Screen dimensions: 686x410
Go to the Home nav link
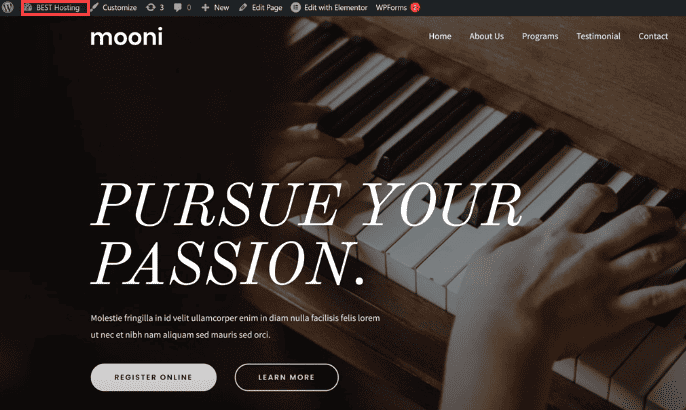[x=440, y=36]
